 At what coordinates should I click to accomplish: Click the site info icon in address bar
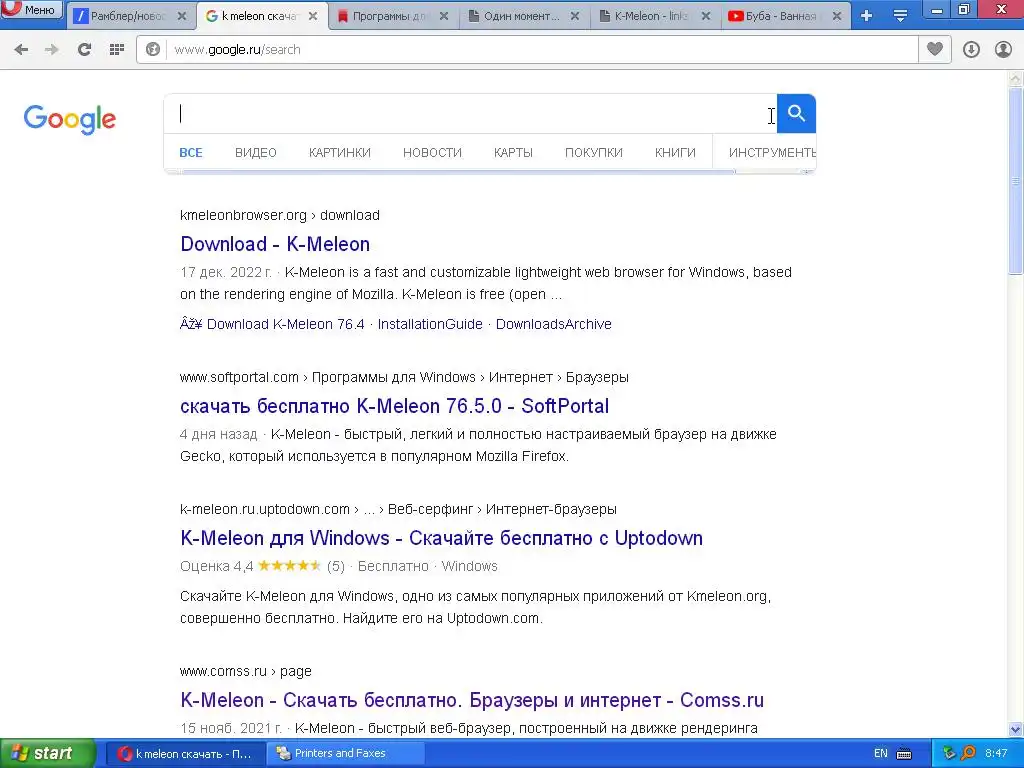153,50
